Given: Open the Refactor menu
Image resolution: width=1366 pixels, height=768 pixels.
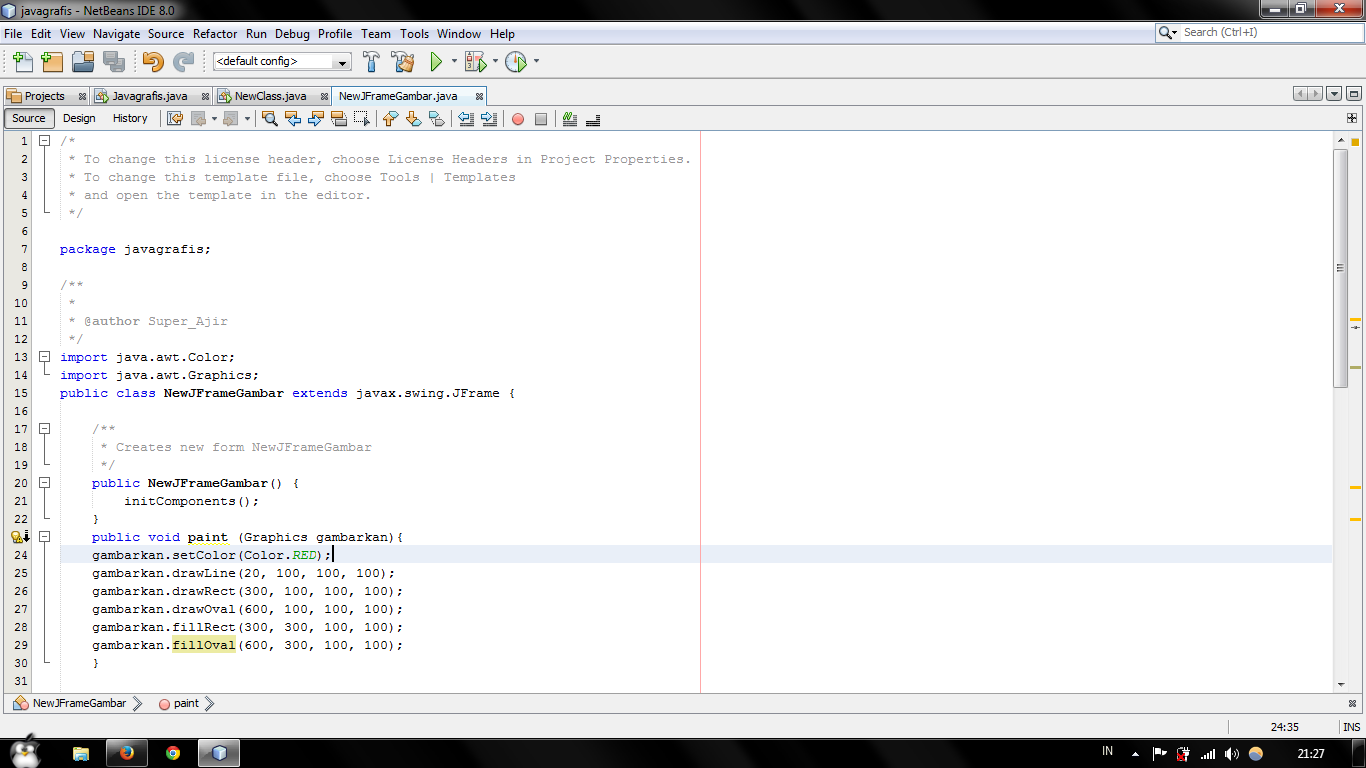Looking at the screenshot, I should click(215, 34).
